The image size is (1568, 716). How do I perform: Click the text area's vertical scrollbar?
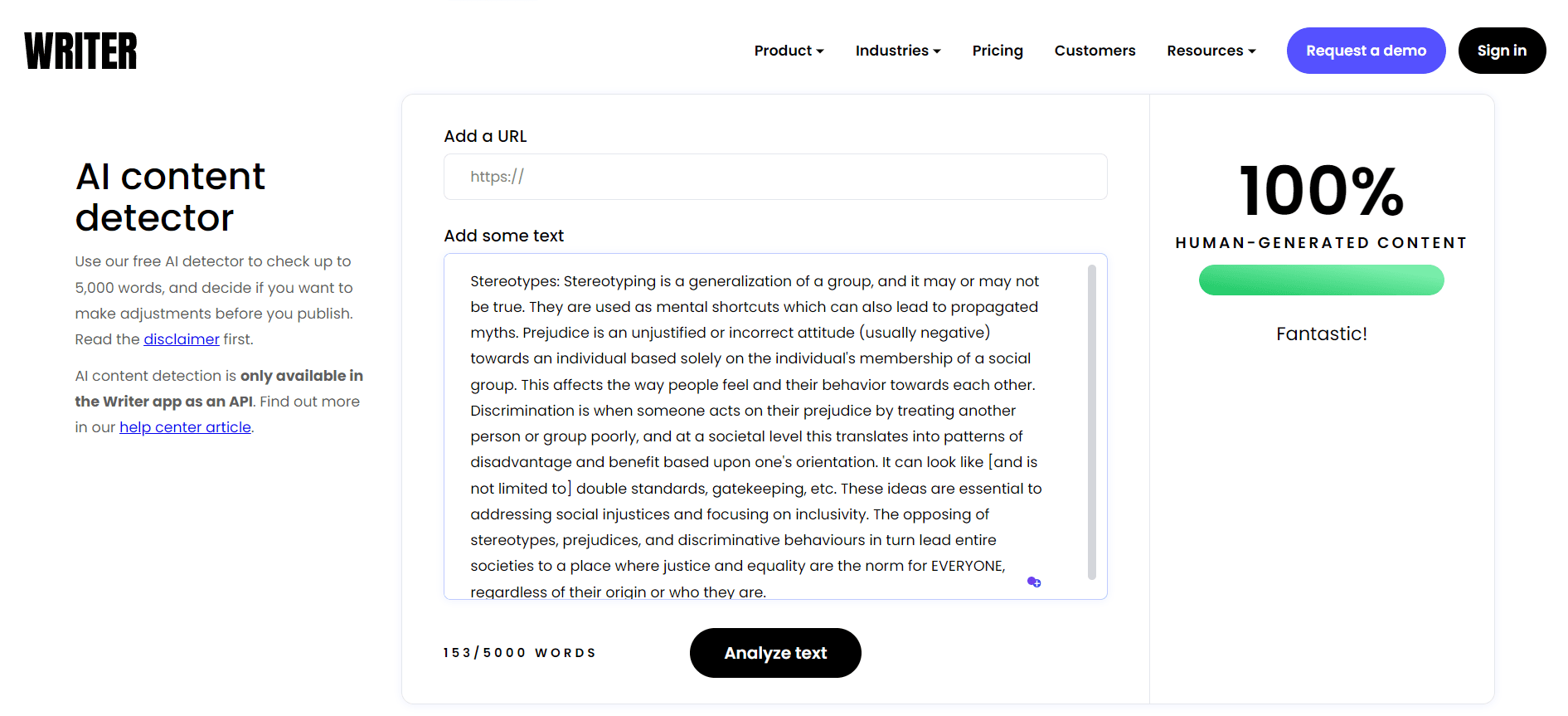pyautogui.click(x=1091, y=421)
